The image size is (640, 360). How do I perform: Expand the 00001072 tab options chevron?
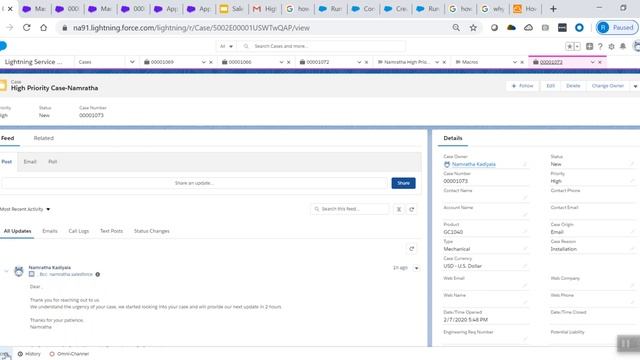[359, 62]
